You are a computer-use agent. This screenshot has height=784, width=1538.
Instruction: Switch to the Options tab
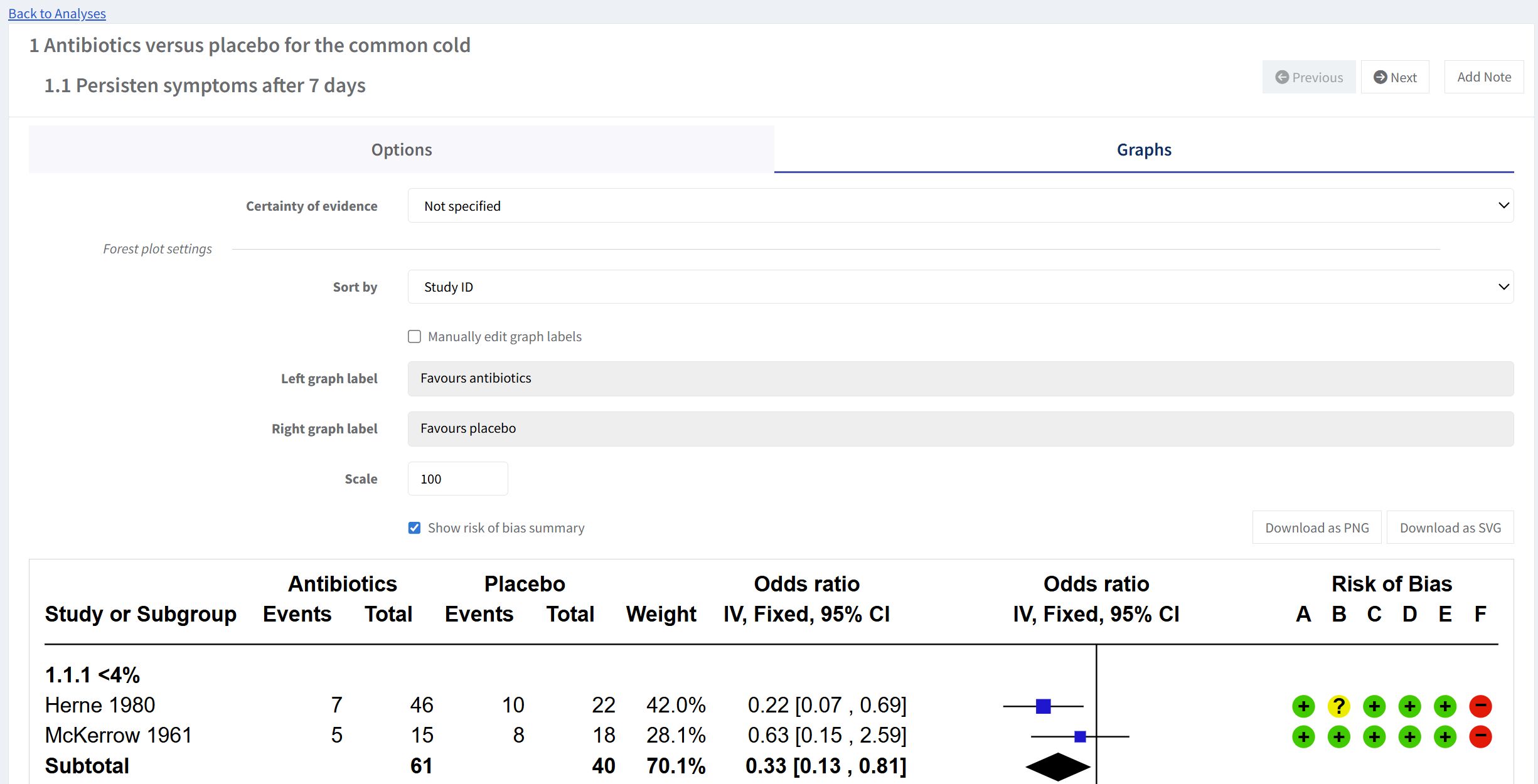402,149
